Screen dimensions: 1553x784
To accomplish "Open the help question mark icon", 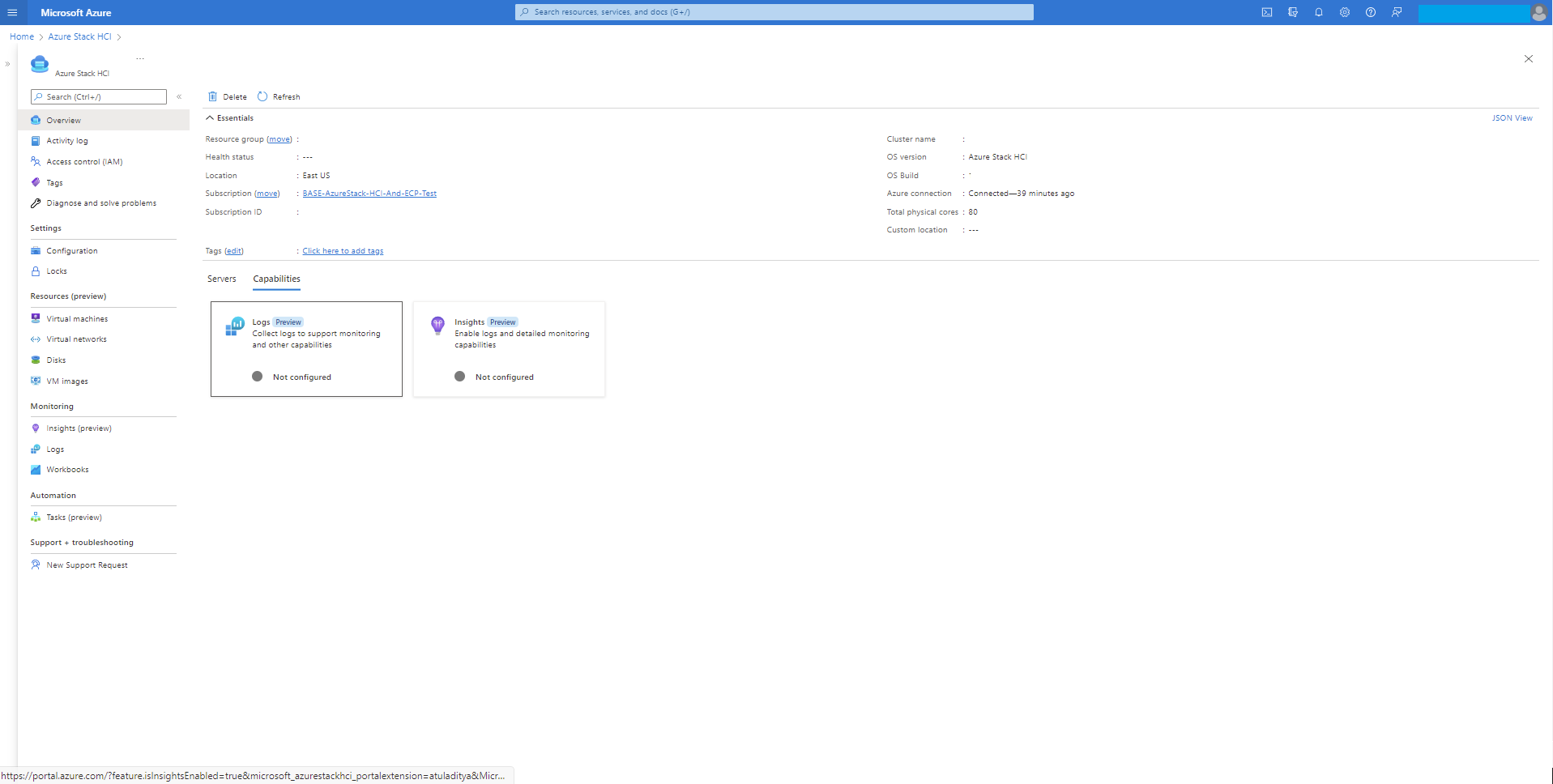I will pyautogui.click(x=1371, y=12).
